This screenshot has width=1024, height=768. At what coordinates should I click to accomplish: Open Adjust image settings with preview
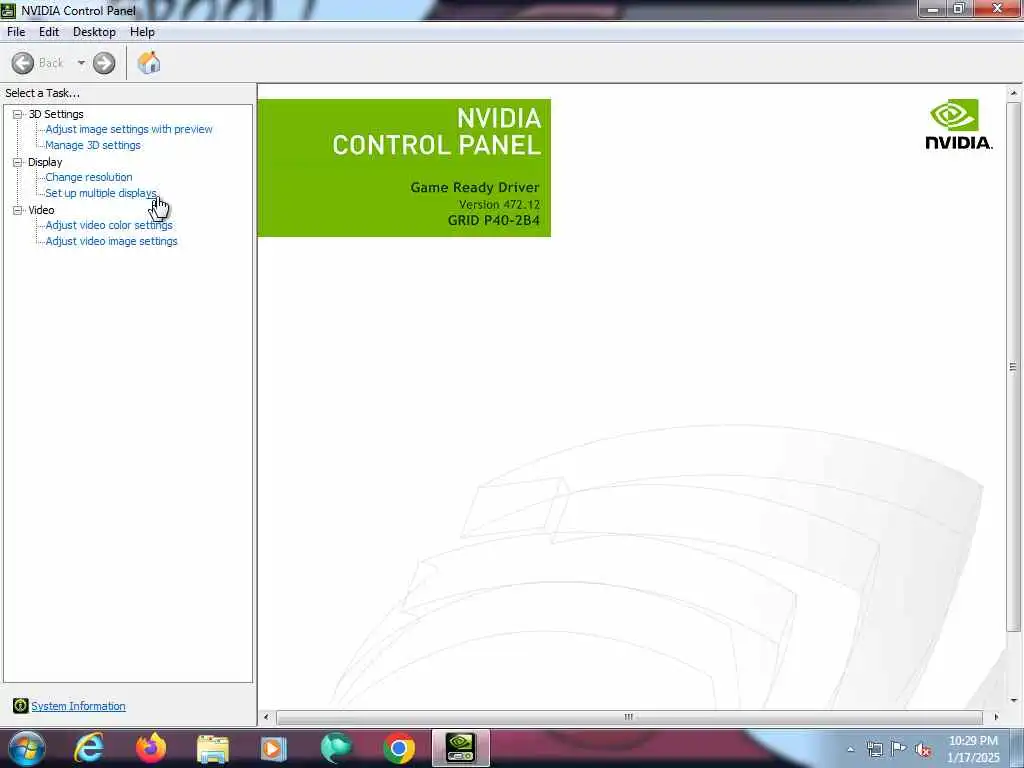pos(129,129)
